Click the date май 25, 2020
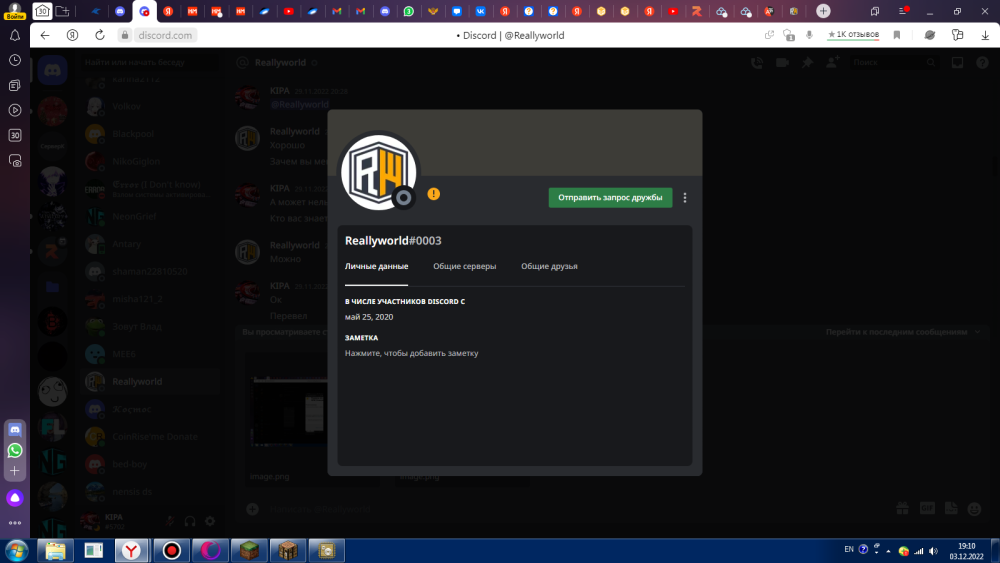The height and width of the screenshot is (563, 1000). point(369,317)
